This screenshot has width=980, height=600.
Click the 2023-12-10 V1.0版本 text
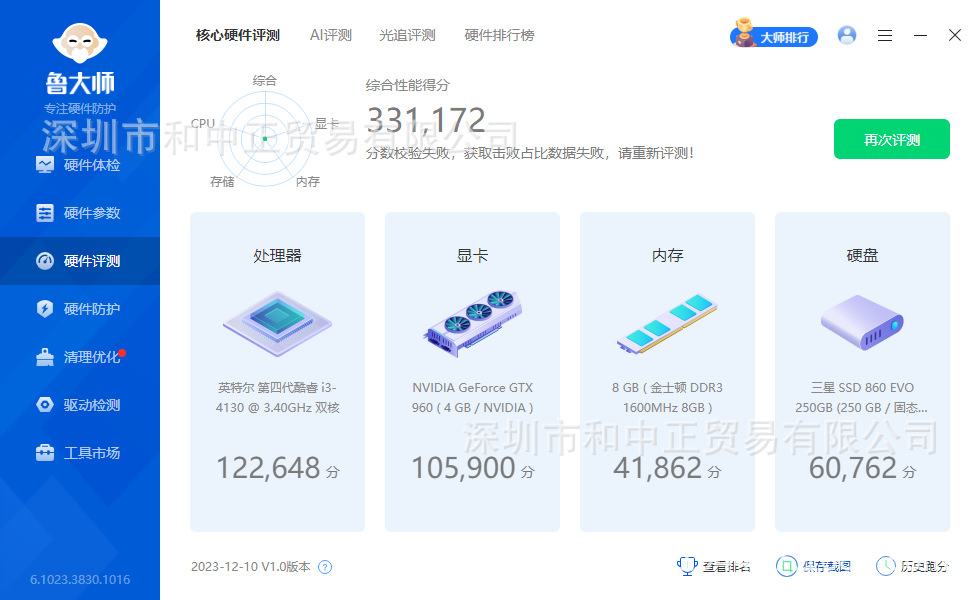251,567
